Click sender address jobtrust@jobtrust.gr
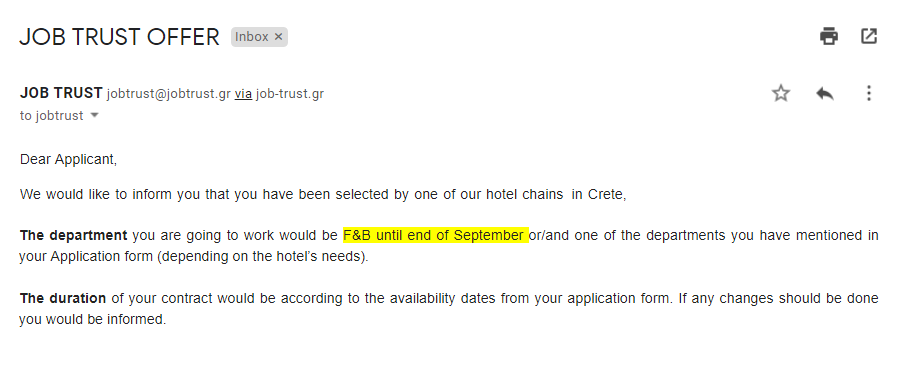906x379 pixels. coord(169,94)
